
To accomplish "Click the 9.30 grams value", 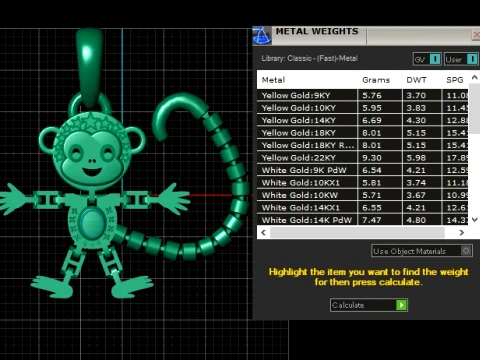I will 372,158.
